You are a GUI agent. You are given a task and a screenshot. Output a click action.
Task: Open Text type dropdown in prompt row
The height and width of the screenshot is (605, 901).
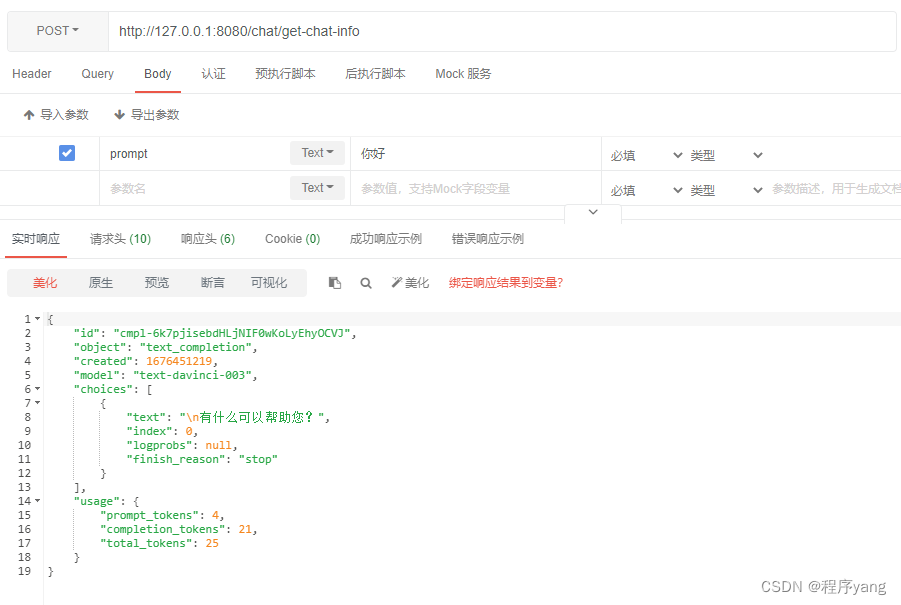coord(317,153)
